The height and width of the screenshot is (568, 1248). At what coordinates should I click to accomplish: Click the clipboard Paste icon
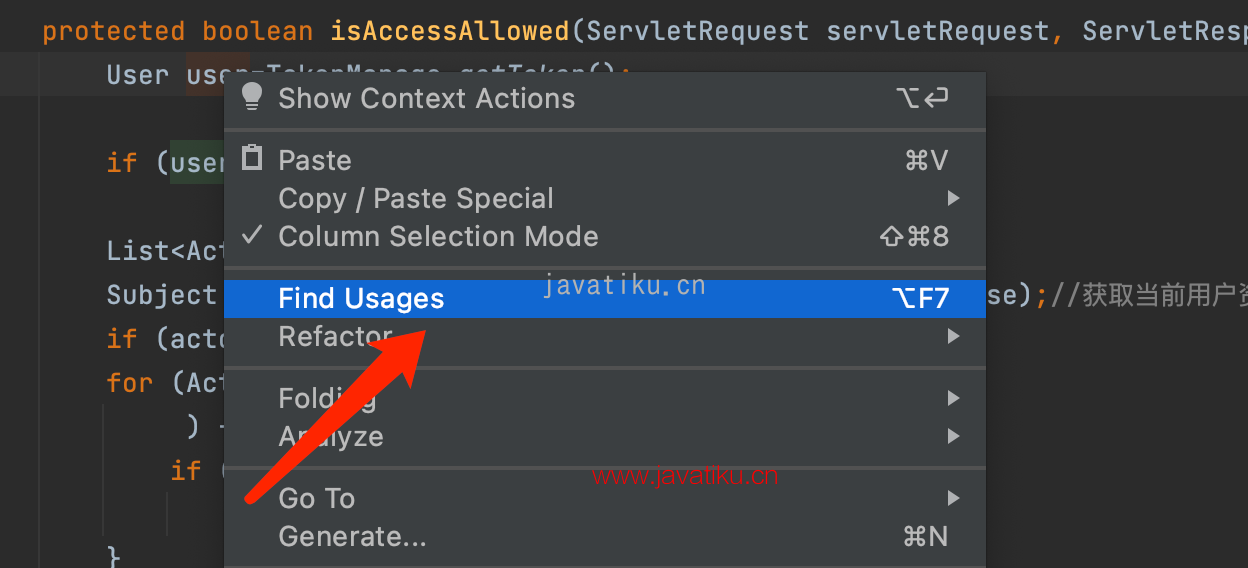click(x=253, y=158)
